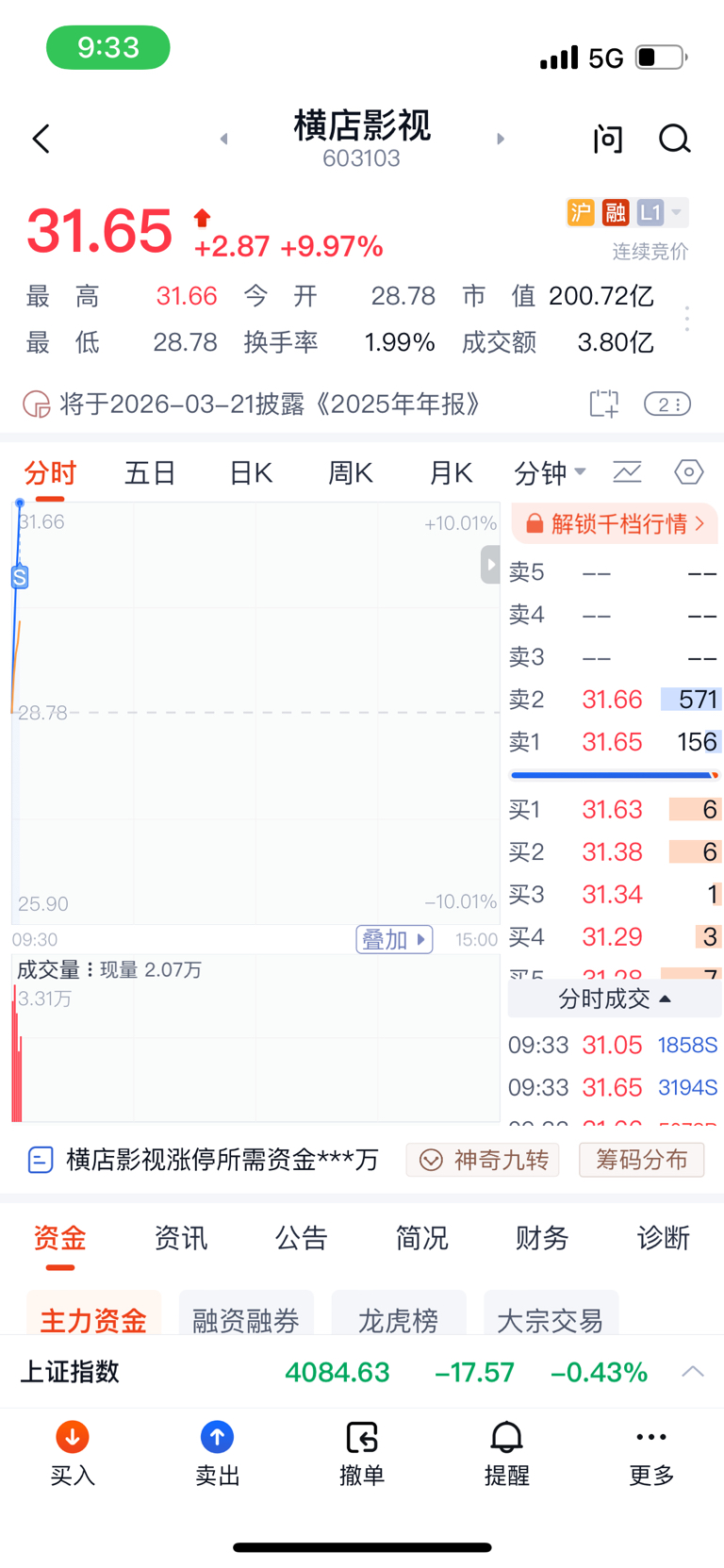This screenshot has height=1568, width=724.
Task: Tap the red up-arrow next to price
Action: click(x=202, y=219)
